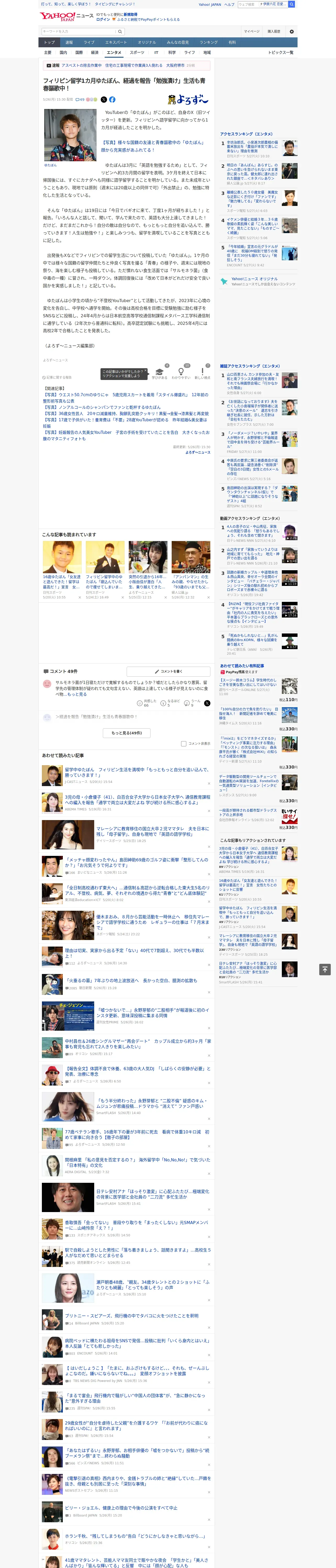
Task: Focus the keyword search input field
Action: point(79,32)
